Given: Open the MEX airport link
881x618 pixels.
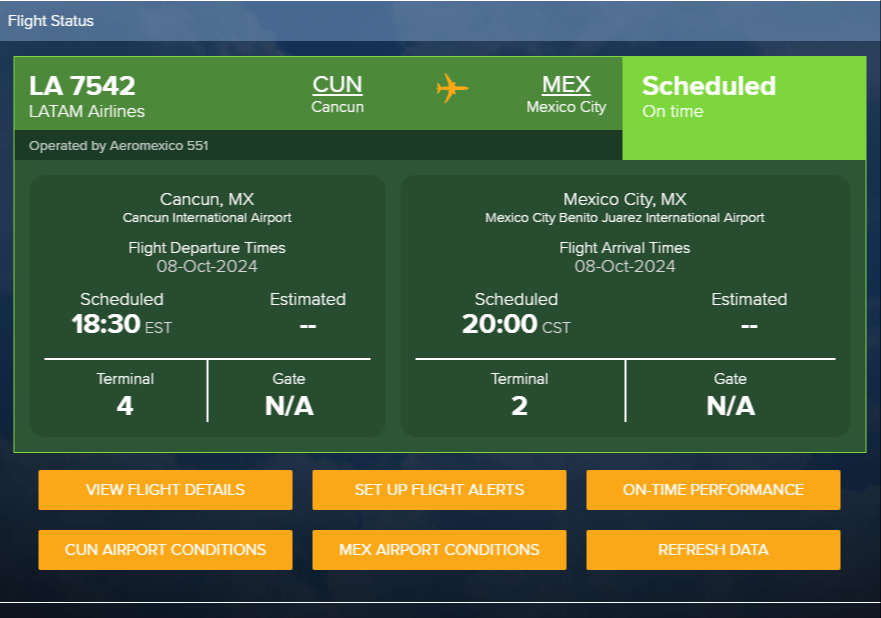Looking at the screenshot, I should pyautogui.click(x=566, y=85).
